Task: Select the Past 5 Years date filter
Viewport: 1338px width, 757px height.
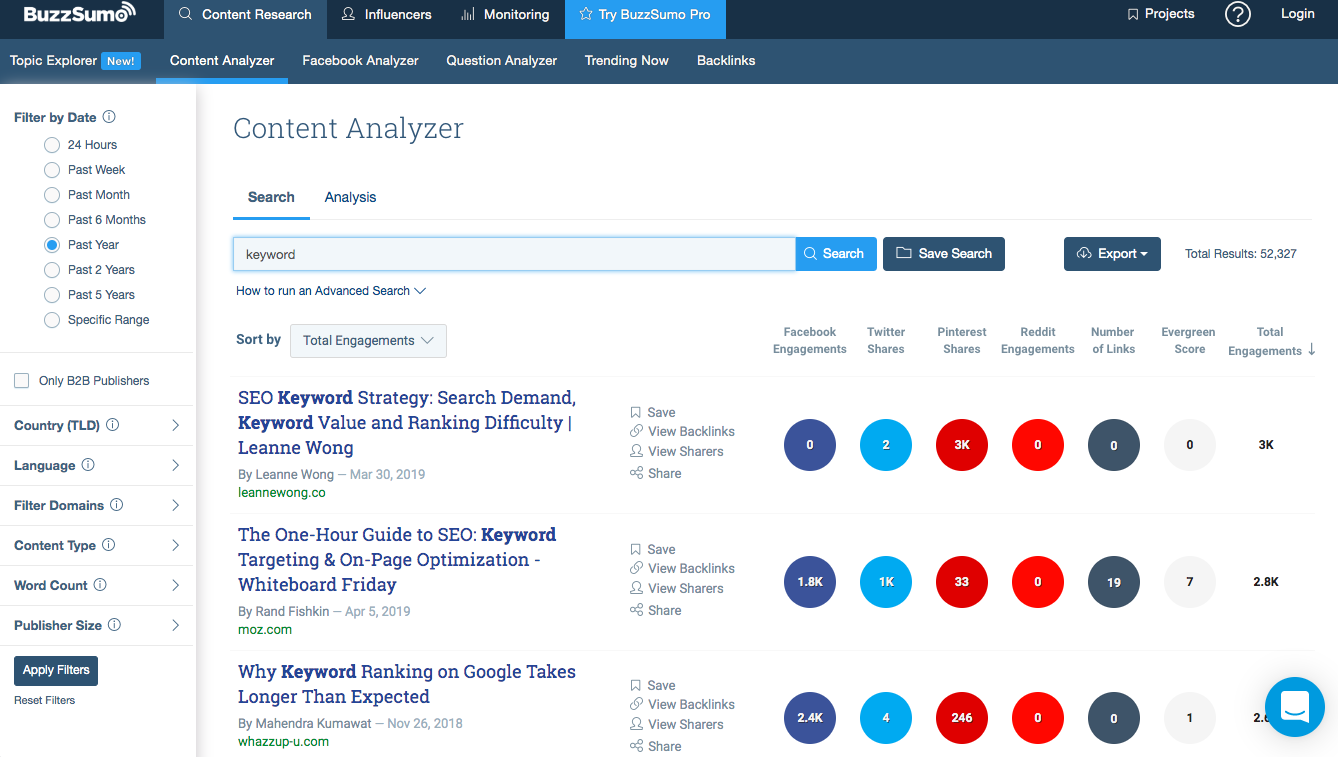Action: coord(52,295)
